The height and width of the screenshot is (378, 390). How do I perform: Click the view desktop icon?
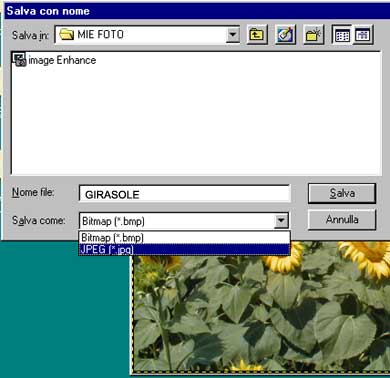(285, 35)
